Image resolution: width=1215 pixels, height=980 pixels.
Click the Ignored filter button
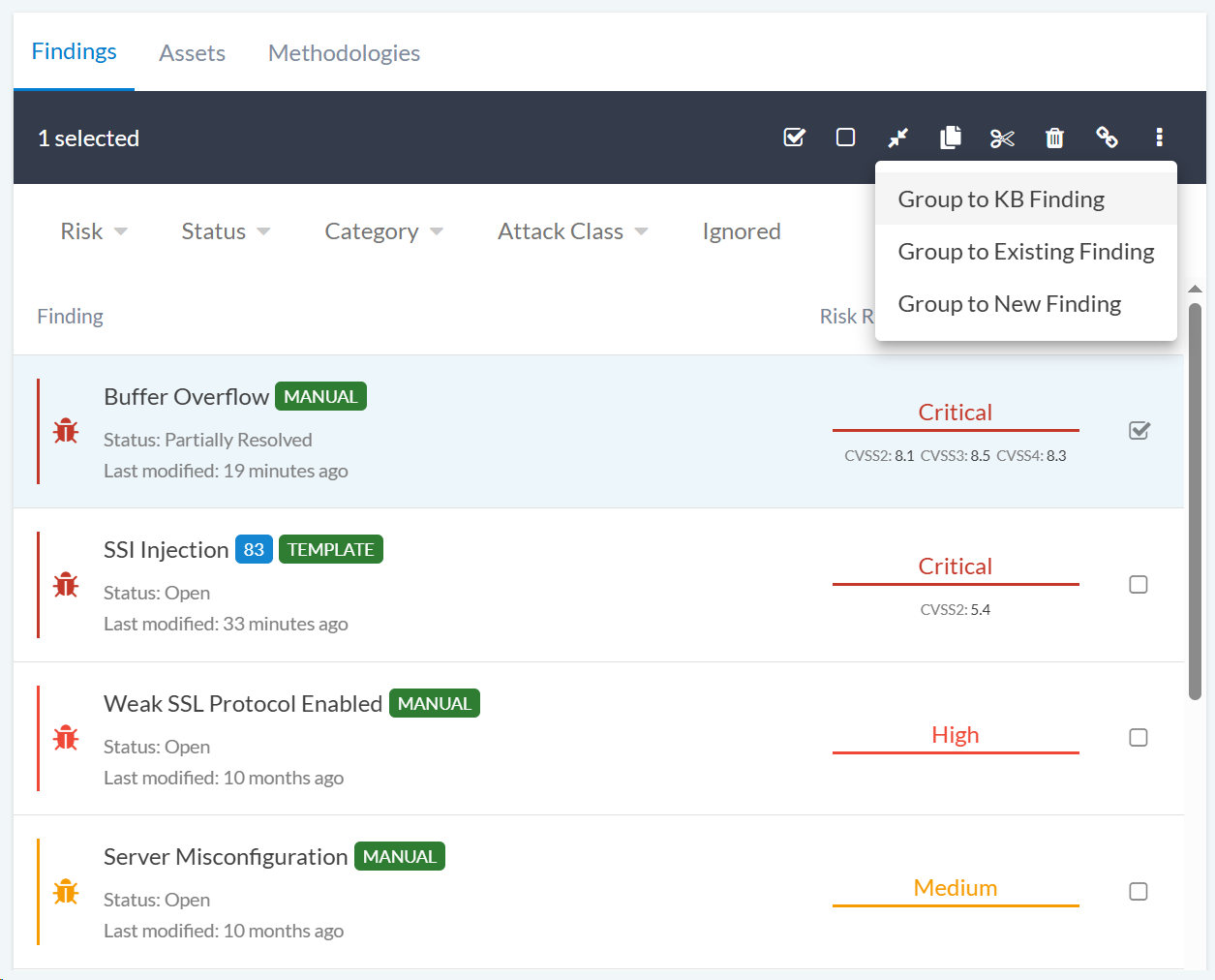[x=741, y=231]
